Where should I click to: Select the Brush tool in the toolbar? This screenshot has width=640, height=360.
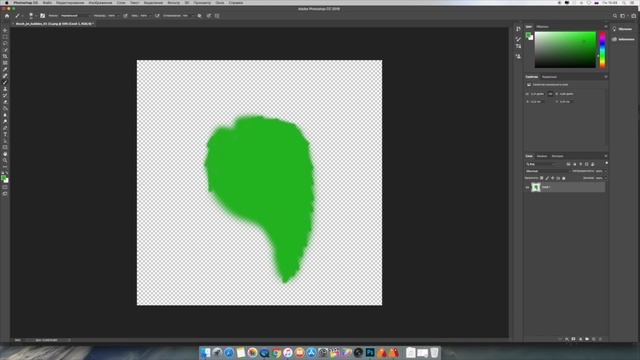5,82
